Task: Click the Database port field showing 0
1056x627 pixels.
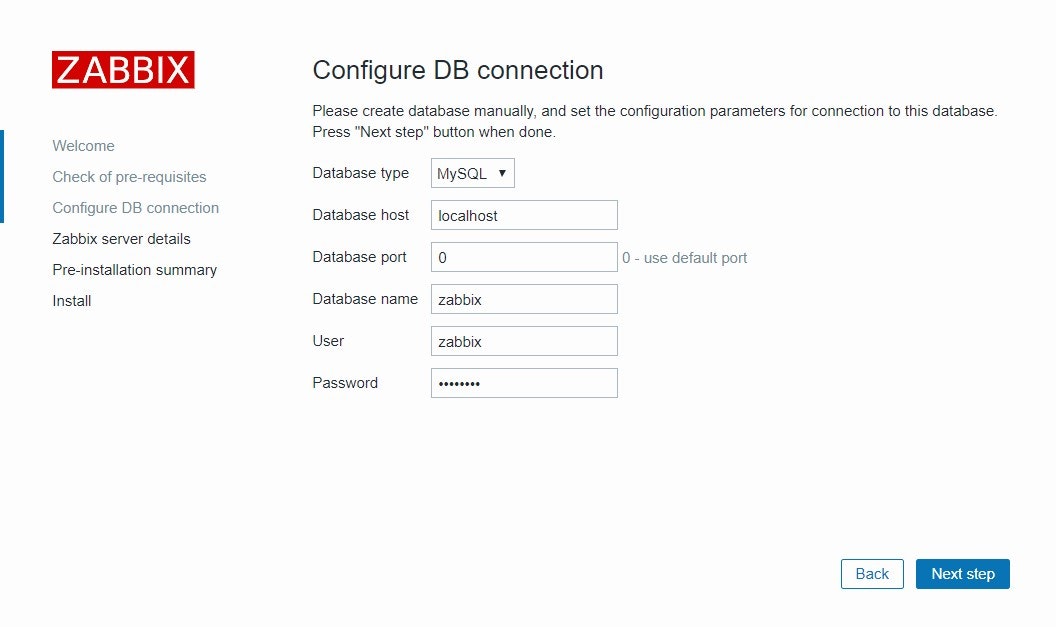Action: click(x=523, y=256)
